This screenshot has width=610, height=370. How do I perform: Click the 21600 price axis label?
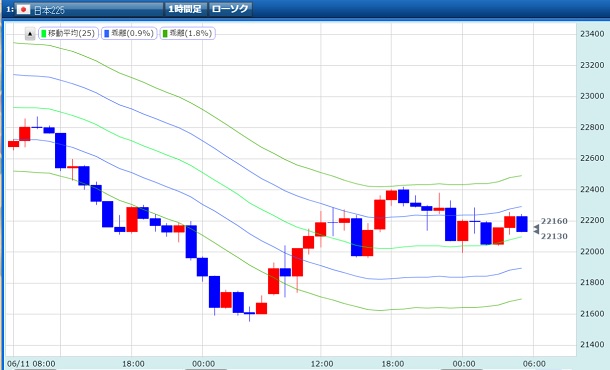(x=592, y=314)
